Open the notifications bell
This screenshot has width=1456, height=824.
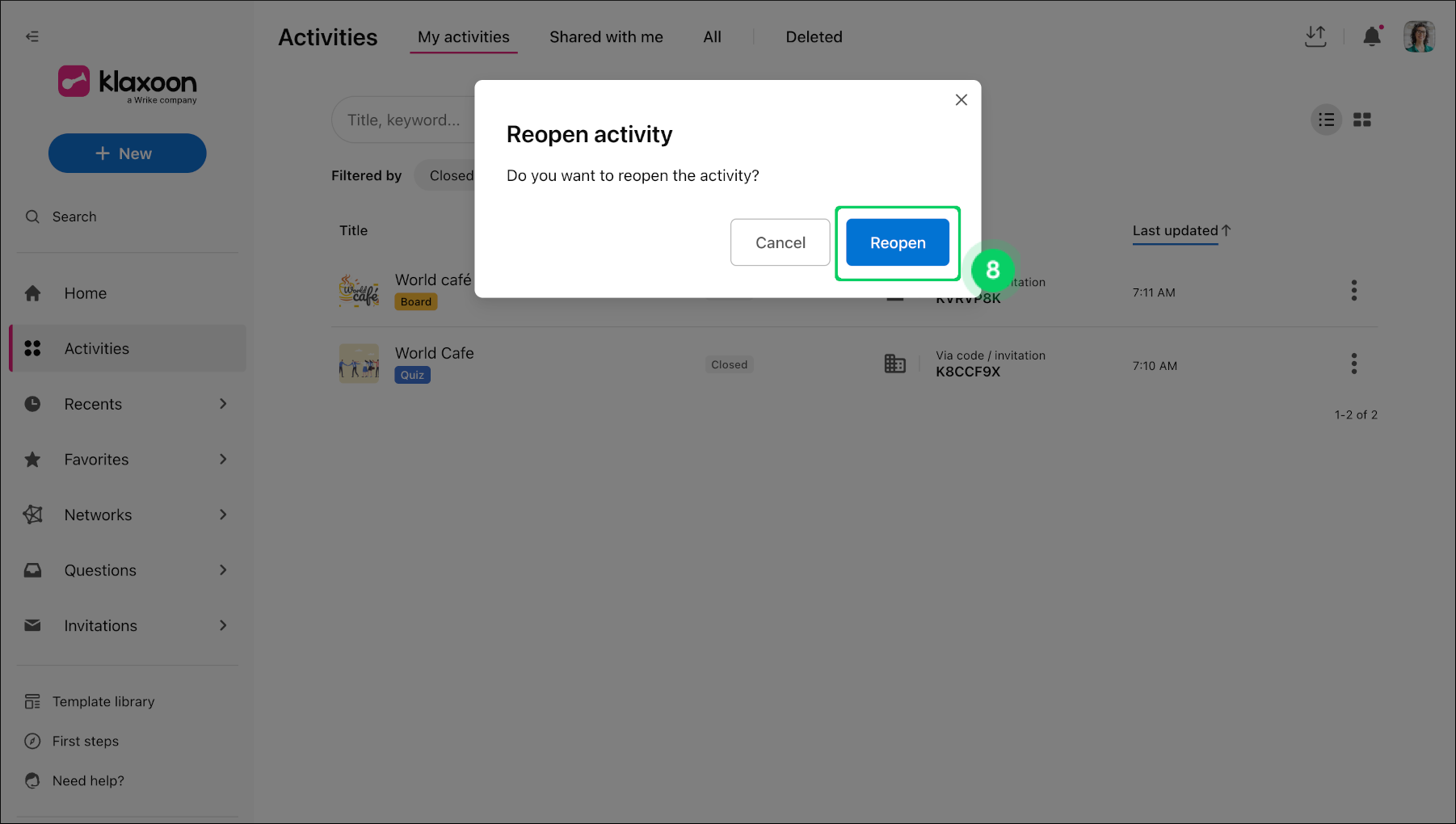pos(1371,36)
